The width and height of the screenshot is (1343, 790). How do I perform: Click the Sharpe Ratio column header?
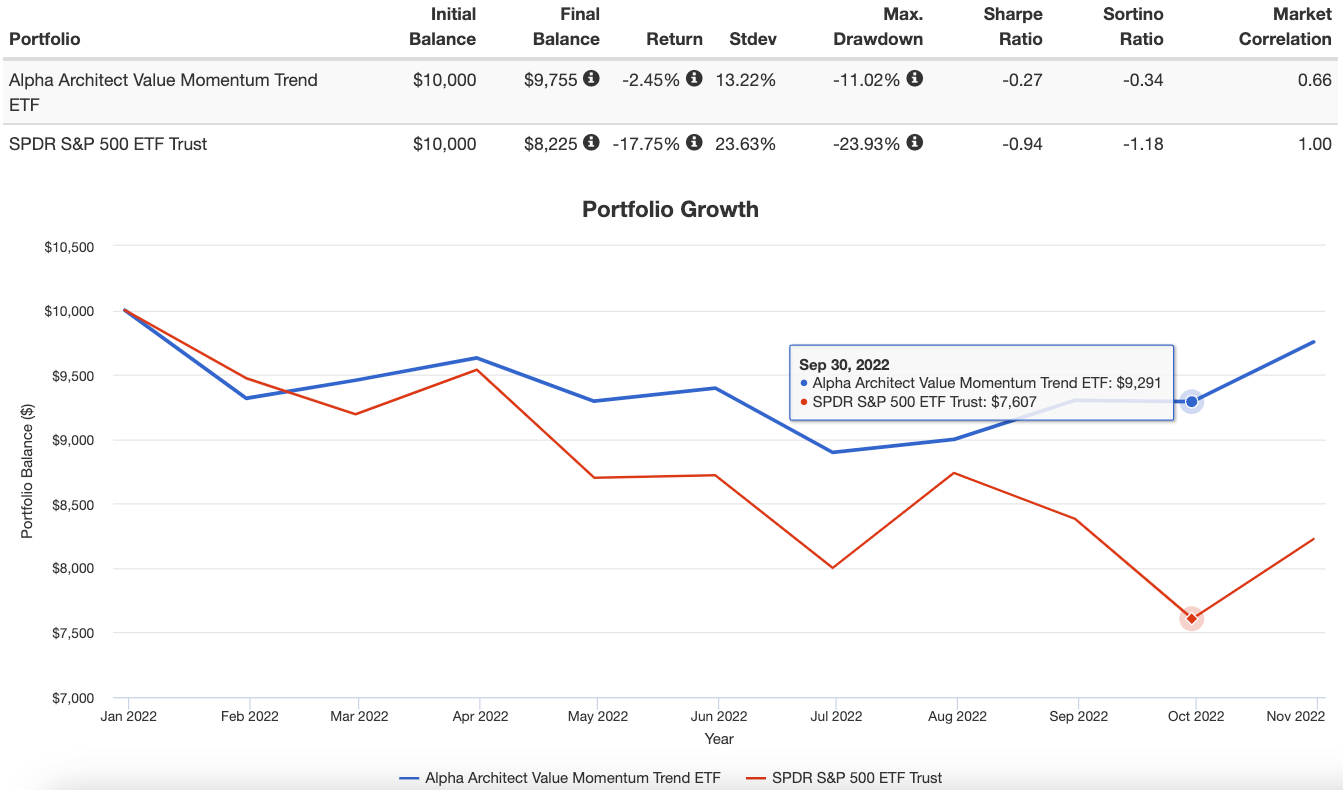coord(1012,27)
